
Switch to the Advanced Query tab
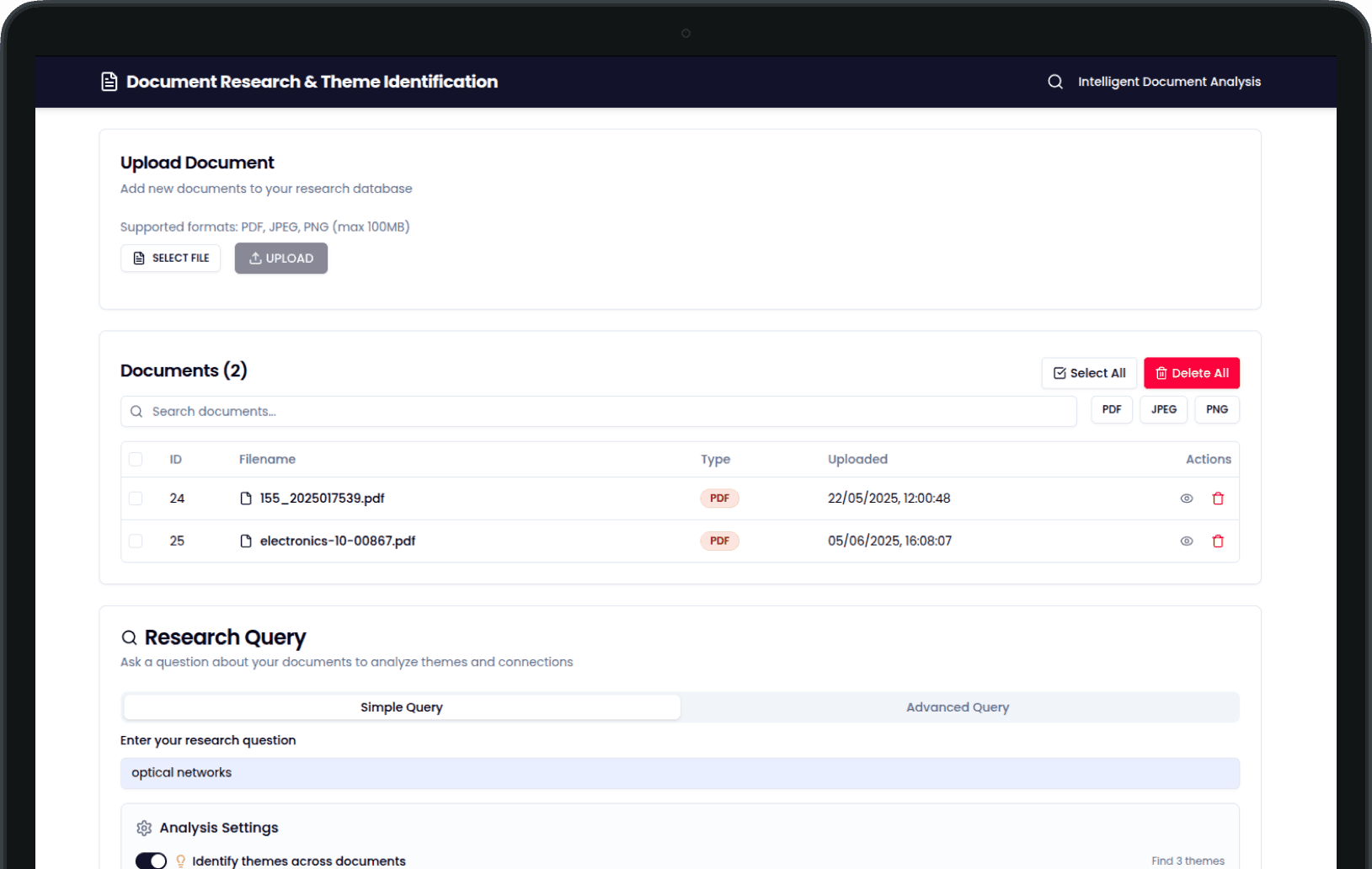click(958, 707)
